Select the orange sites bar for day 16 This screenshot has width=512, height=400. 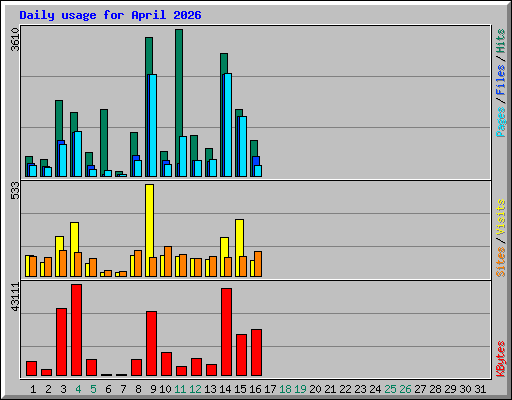click(x=258, y=264)
